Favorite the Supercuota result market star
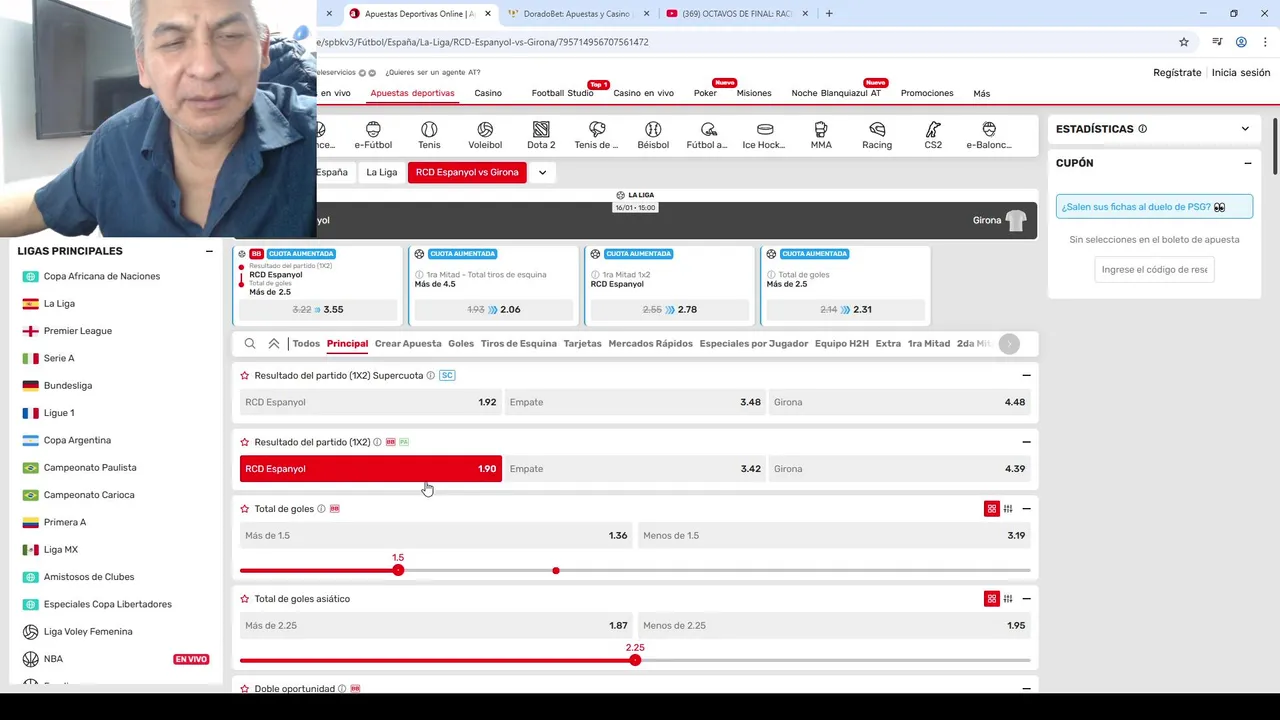Image resolution: width=1280 pixels, height=720 pixels. coord(244,375)
